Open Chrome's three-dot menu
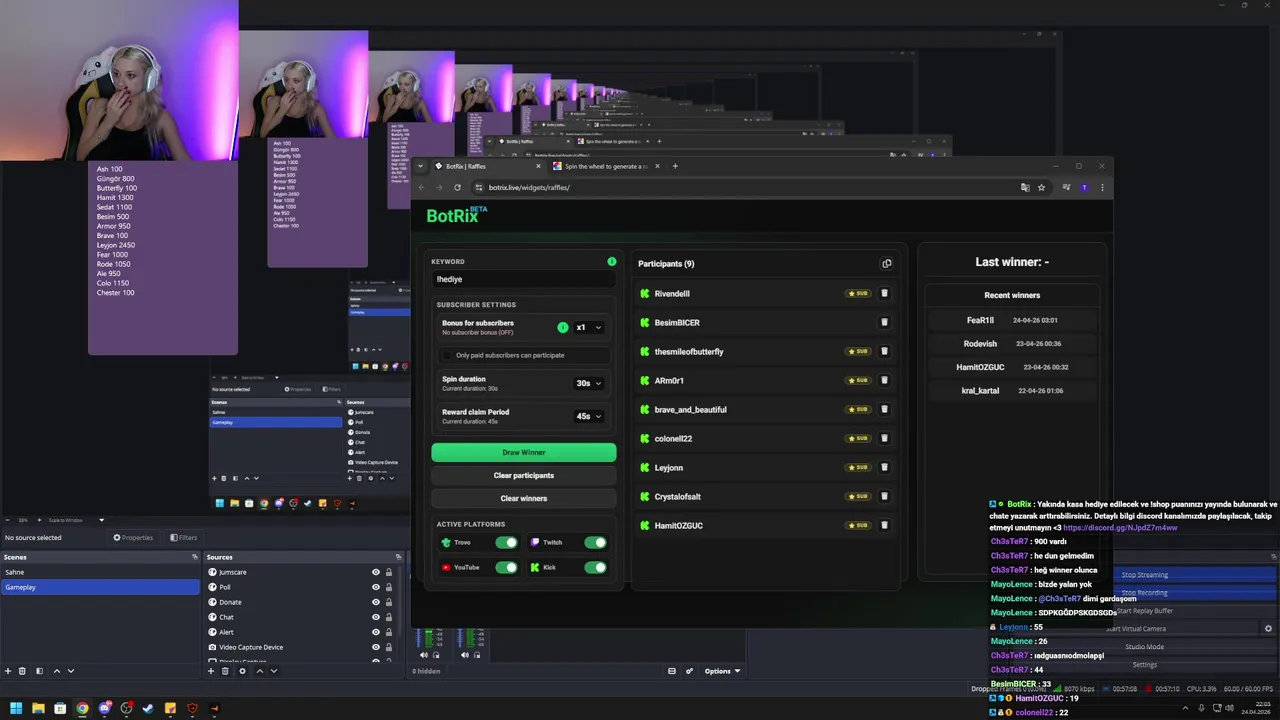 (x=1103, y=187)
